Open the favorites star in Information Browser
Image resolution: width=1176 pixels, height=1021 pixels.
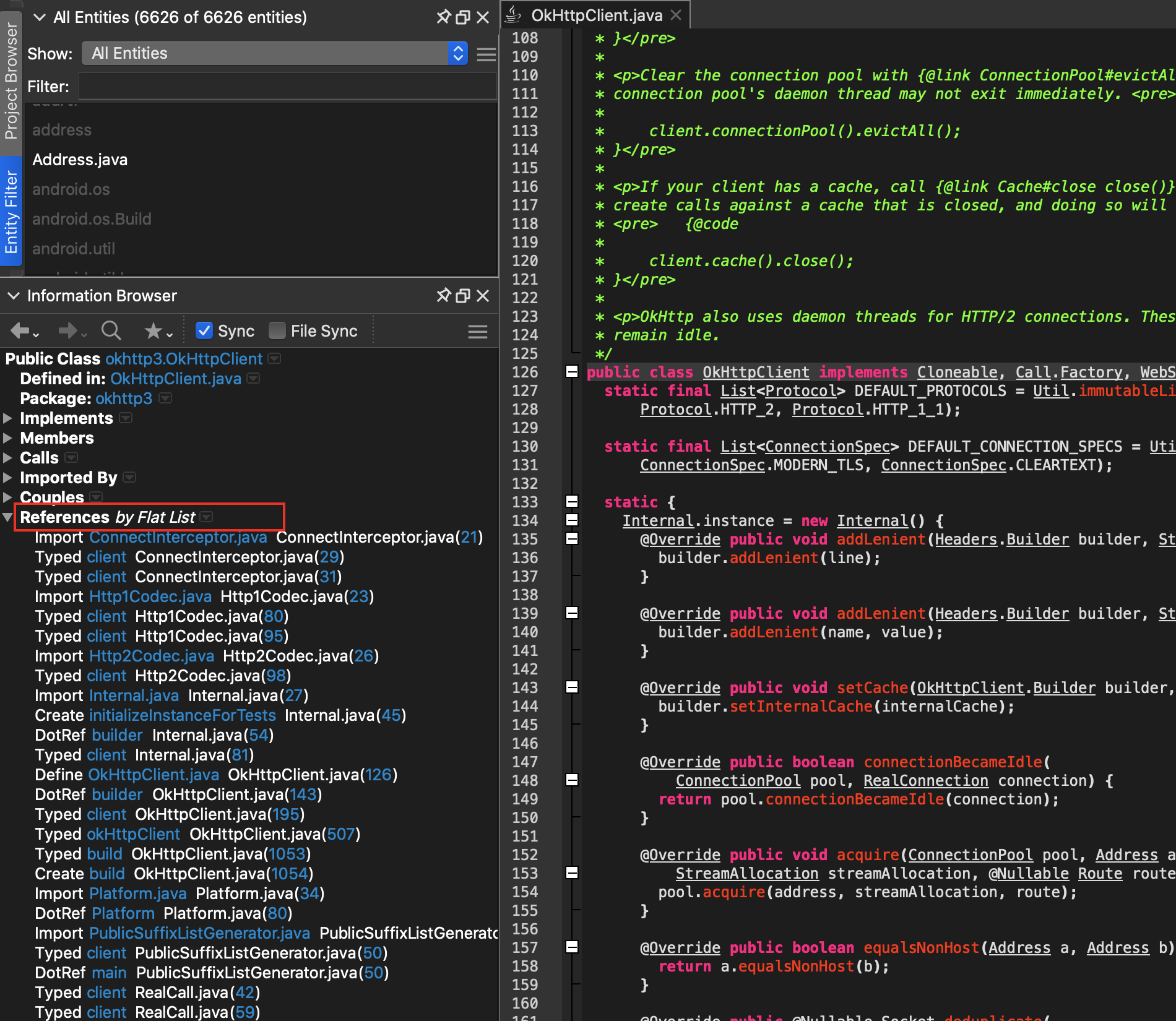153,331
